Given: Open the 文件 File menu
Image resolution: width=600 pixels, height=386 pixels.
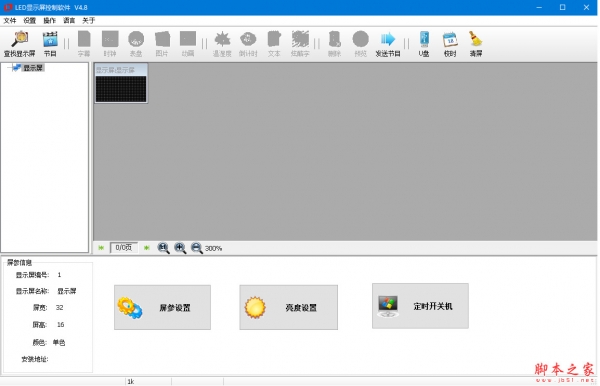Looking at the screenshot, I should pos(10,21).
